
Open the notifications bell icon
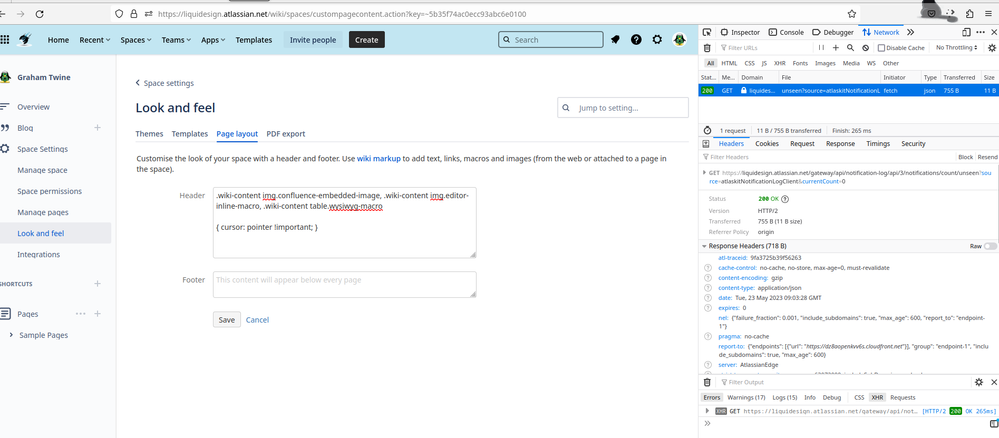pyautogui.click(x=615, y=40)
